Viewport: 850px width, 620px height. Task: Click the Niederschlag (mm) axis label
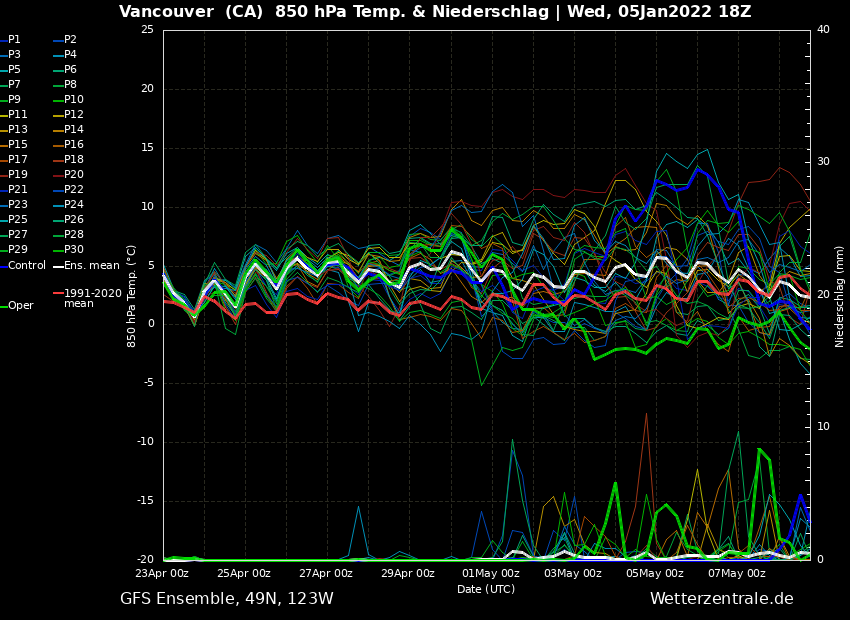pos(840,296)
